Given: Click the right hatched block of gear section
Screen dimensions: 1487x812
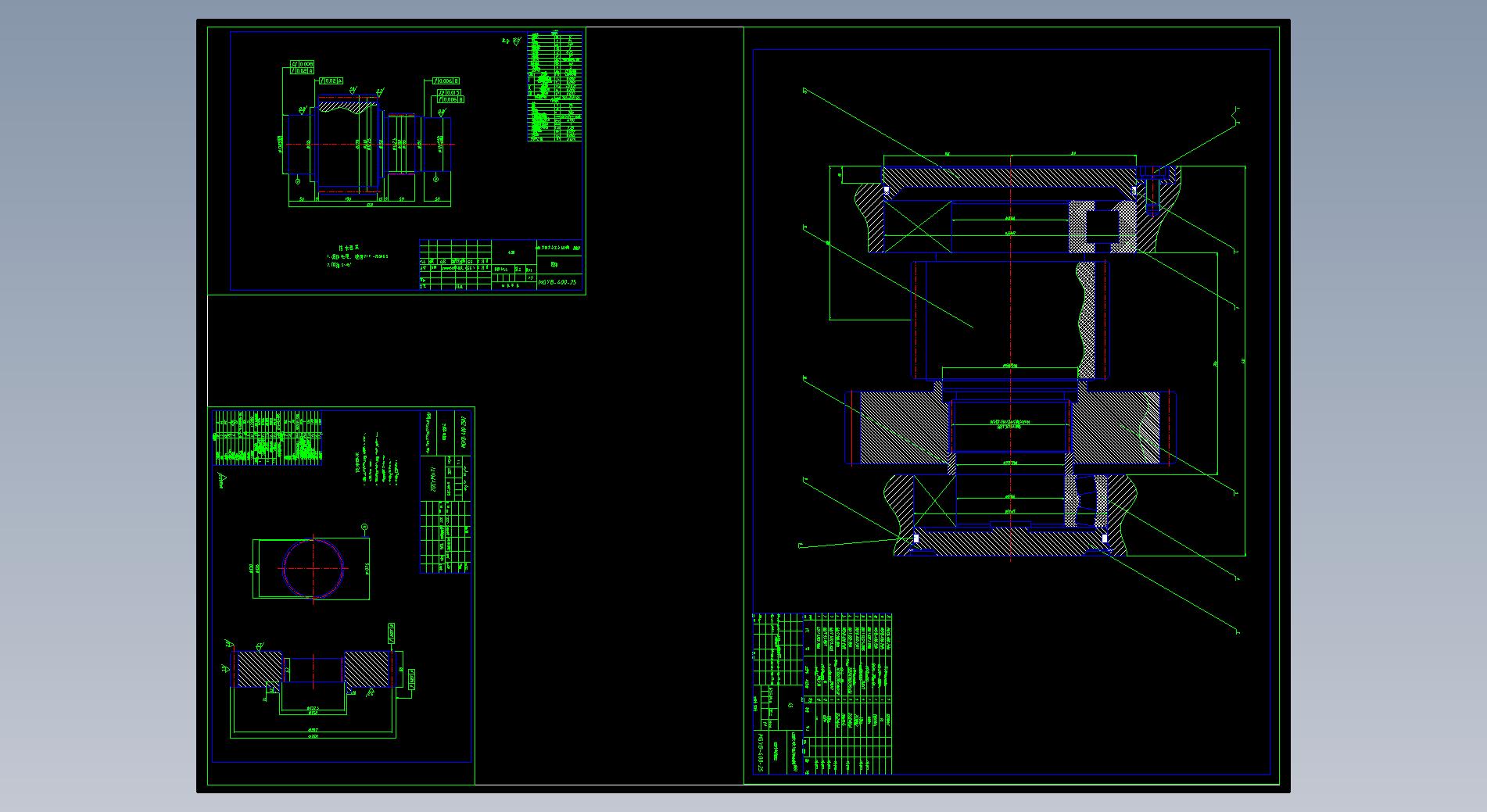Looking at the screenshot, I should tap(366, 669).
